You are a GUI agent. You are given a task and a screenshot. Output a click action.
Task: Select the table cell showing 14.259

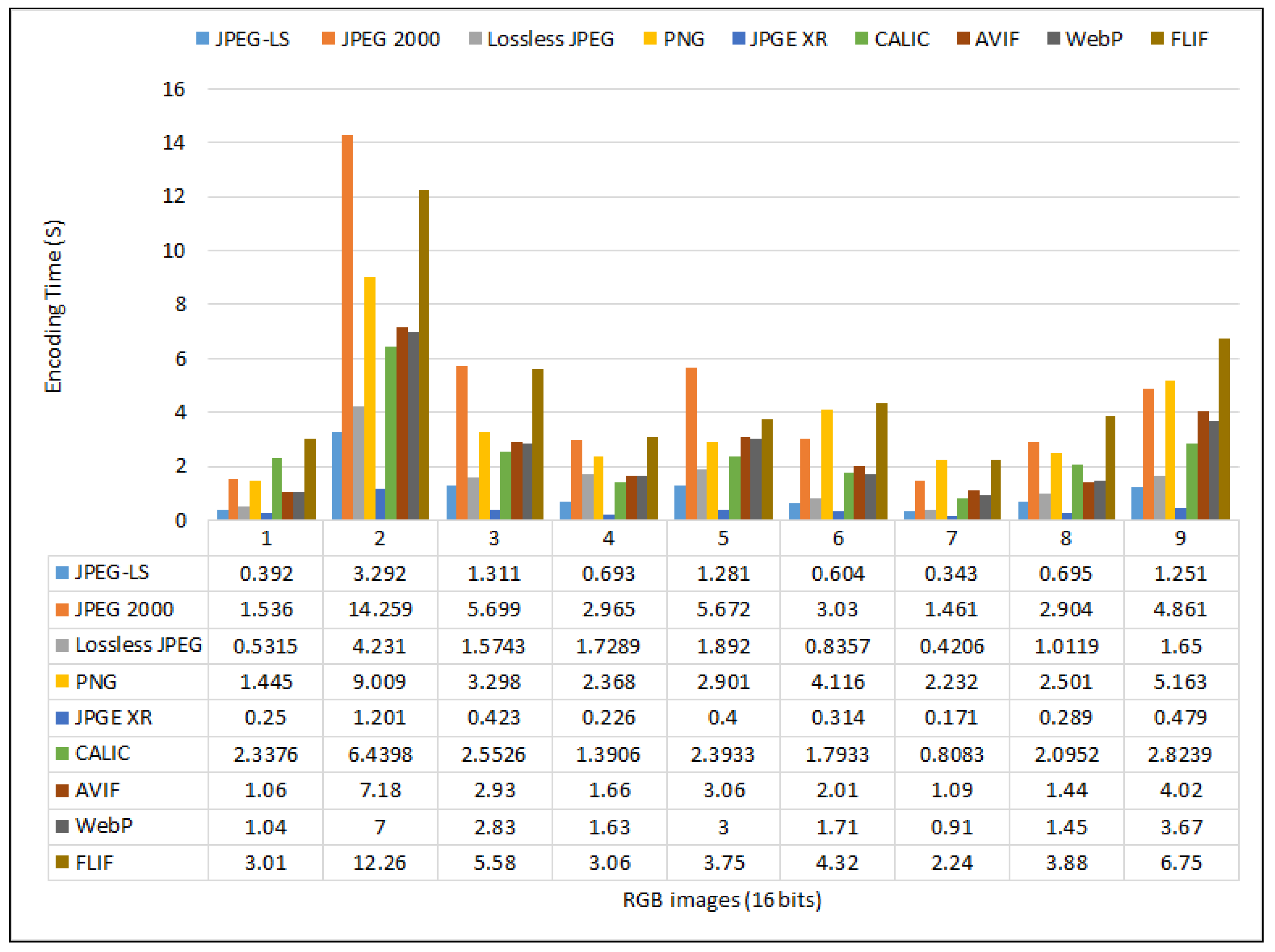point(380,609)
